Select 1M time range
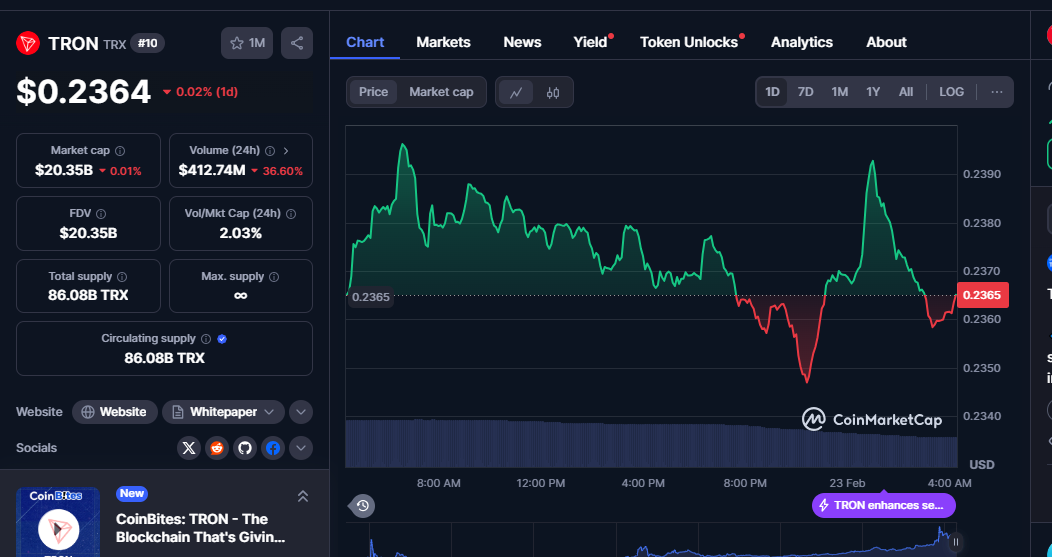Viewport: 1052px width, 557px height. coord(839,92)
